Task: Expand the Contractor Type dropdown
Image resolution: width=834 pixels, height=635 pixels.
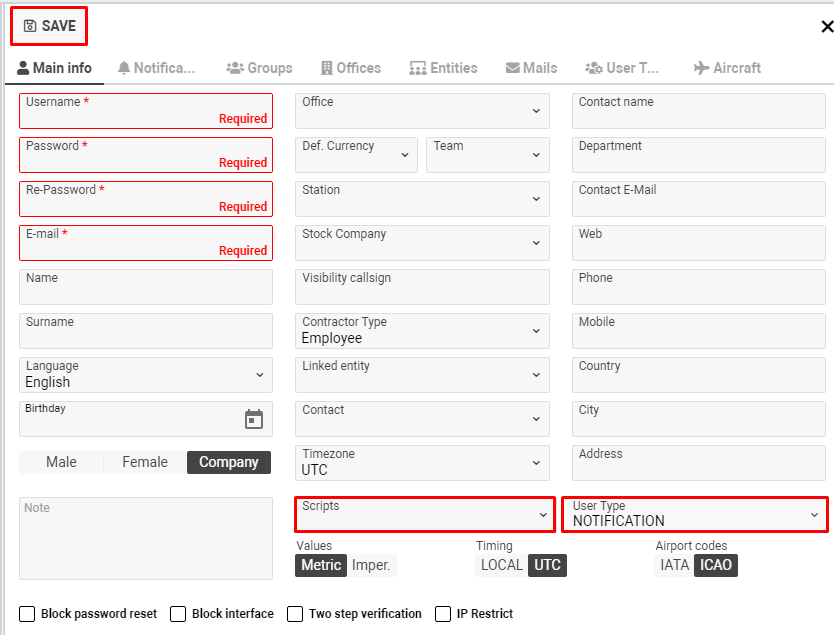Action: [538, 331]
